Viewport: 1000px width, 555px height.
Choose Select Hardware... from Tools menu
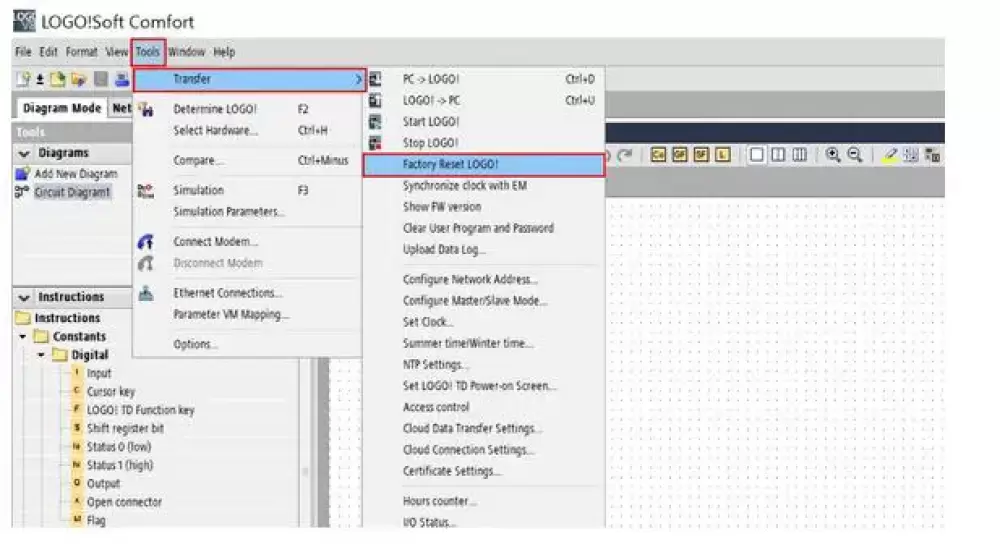248,130
